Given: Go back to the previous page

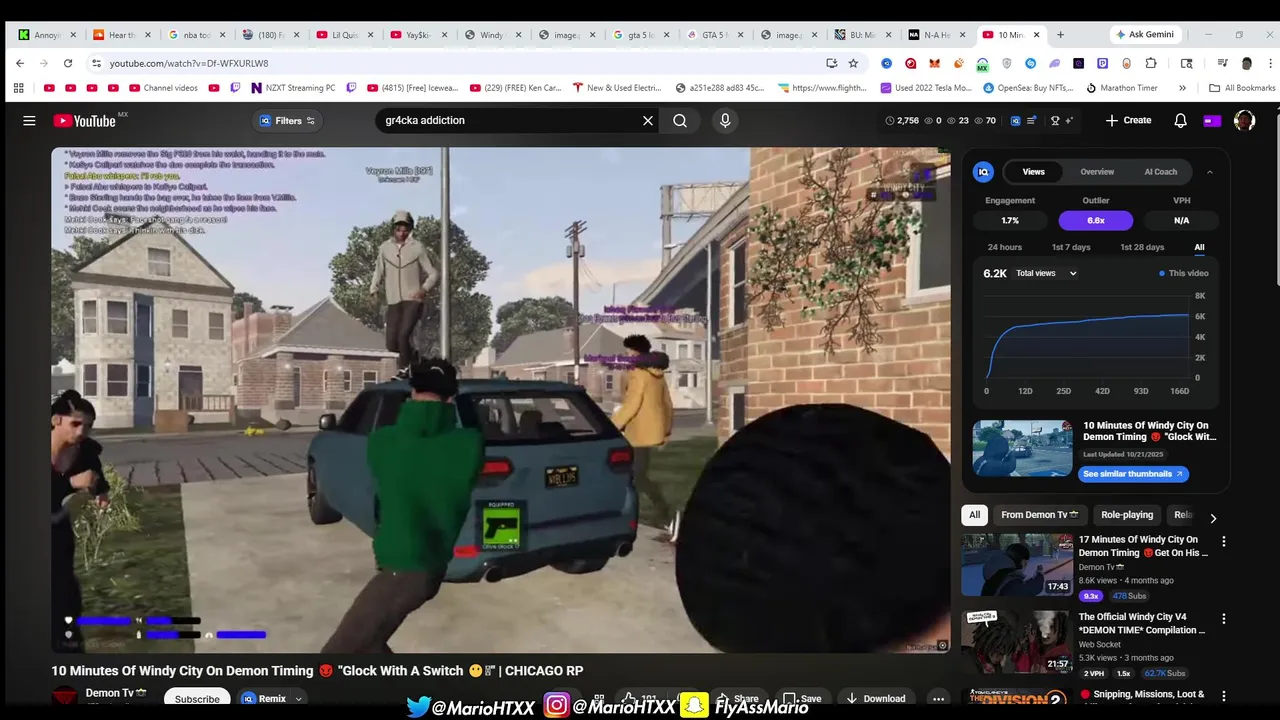Looking at the screenshot, I should coord(20,63).
